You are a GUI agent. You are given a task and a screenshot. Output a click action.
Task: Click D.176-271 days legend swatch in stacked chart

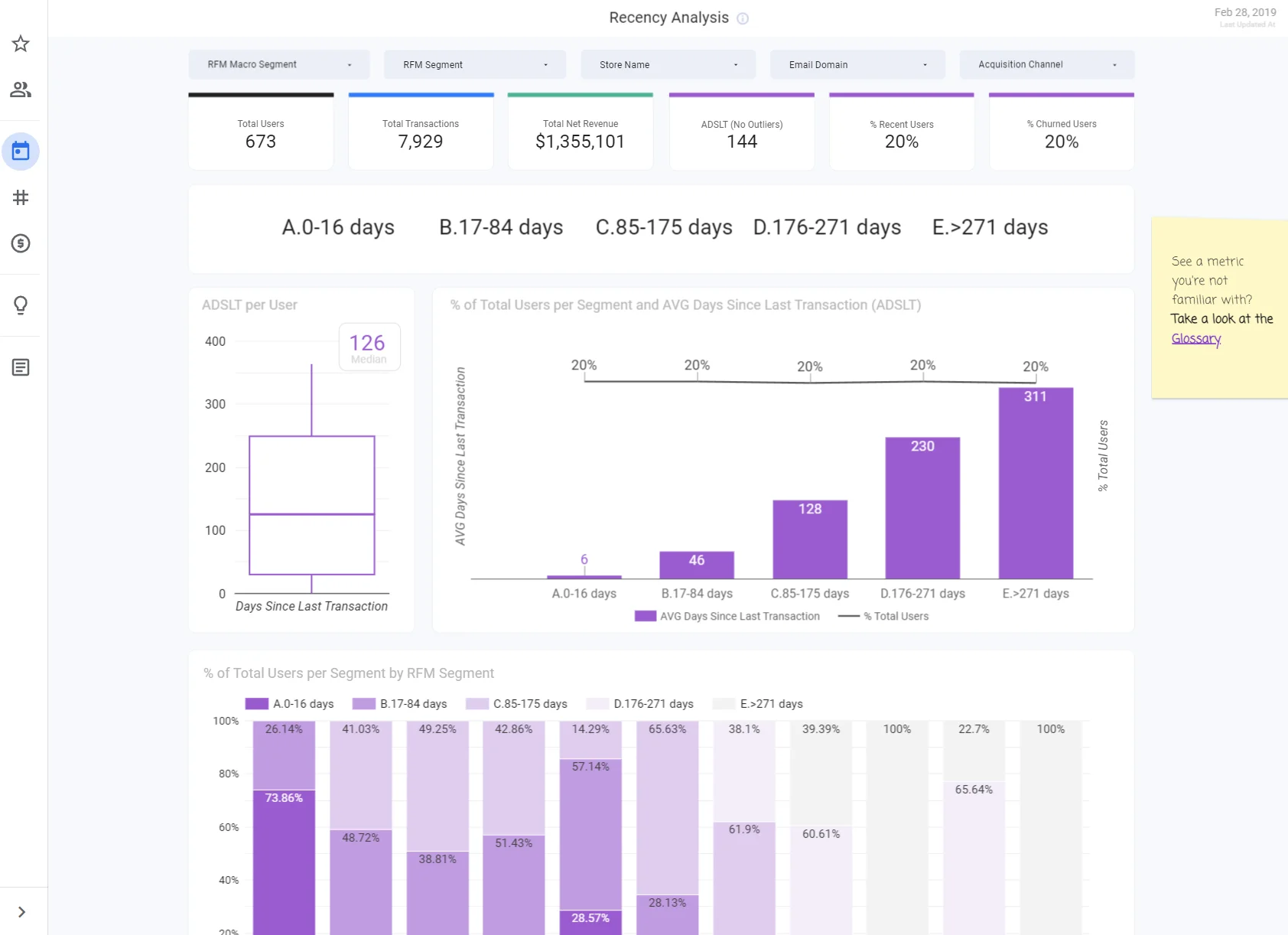click(x=597, y=704)
